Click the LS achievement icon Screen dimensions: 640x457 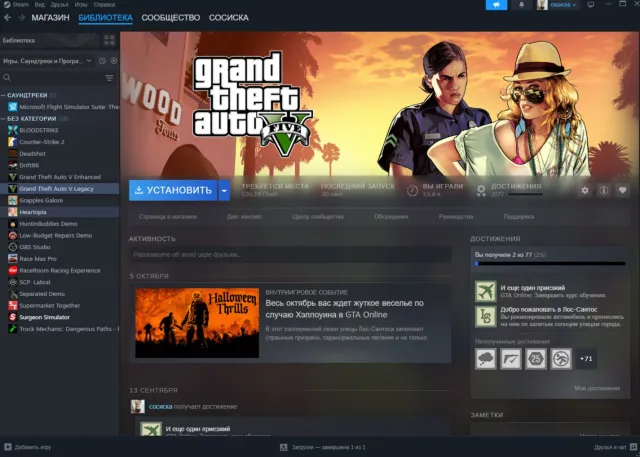point(486,317)
